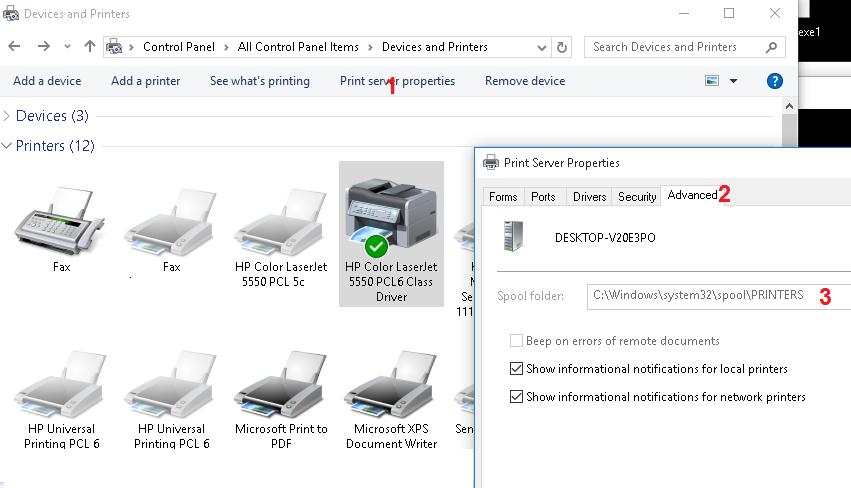This screenshot has height=488, width=851.
Task: Click the back navigation arrow
Action: 15,47
